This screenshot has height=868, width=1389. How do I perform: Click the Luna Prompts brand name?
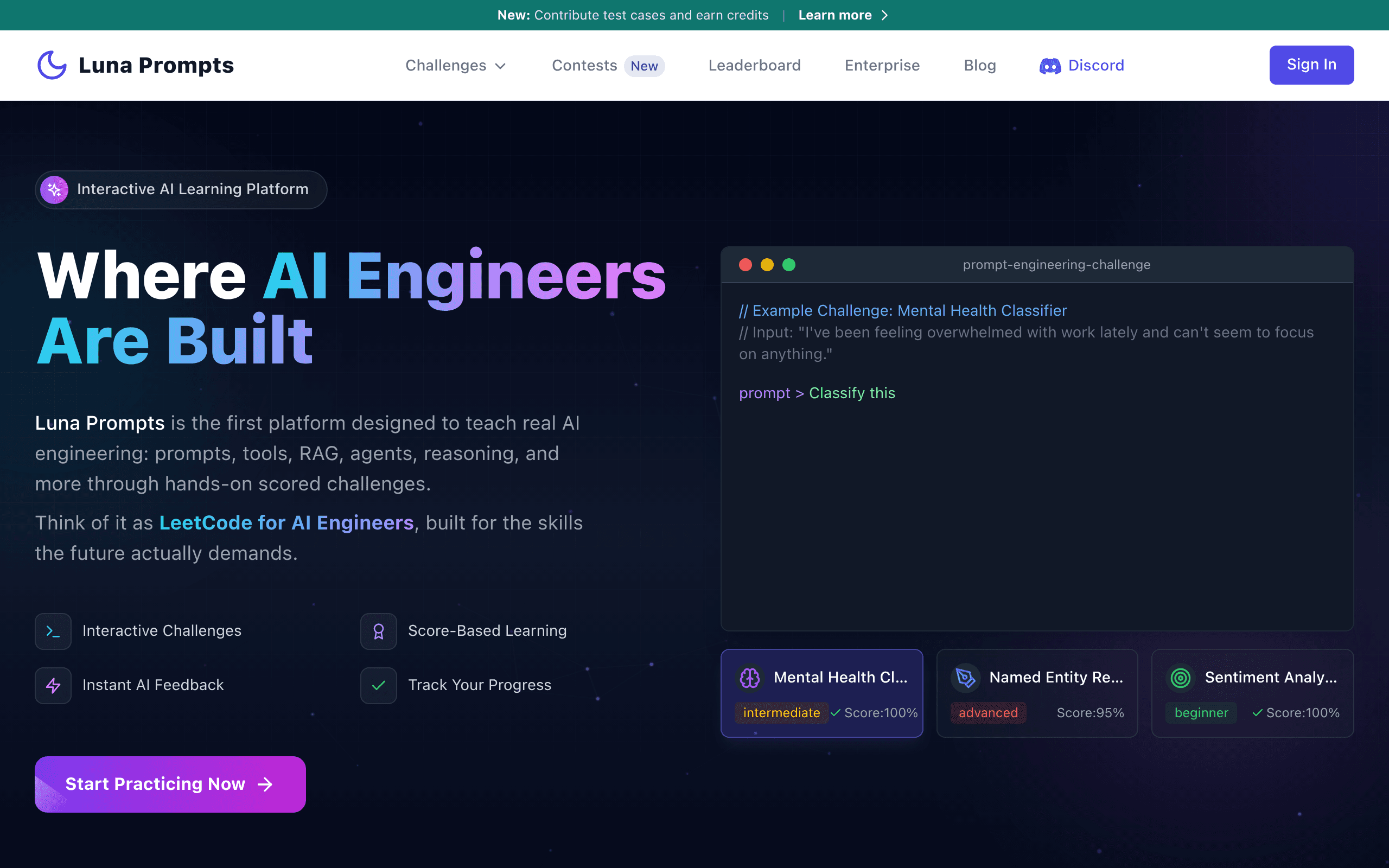click(x=156, y=66)
